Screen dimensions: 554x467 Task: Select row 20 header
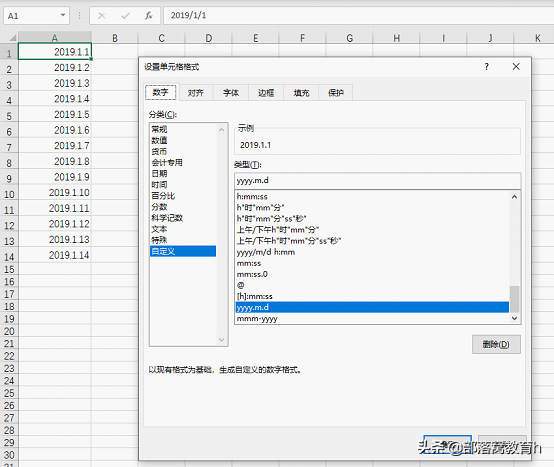[9, 331]
